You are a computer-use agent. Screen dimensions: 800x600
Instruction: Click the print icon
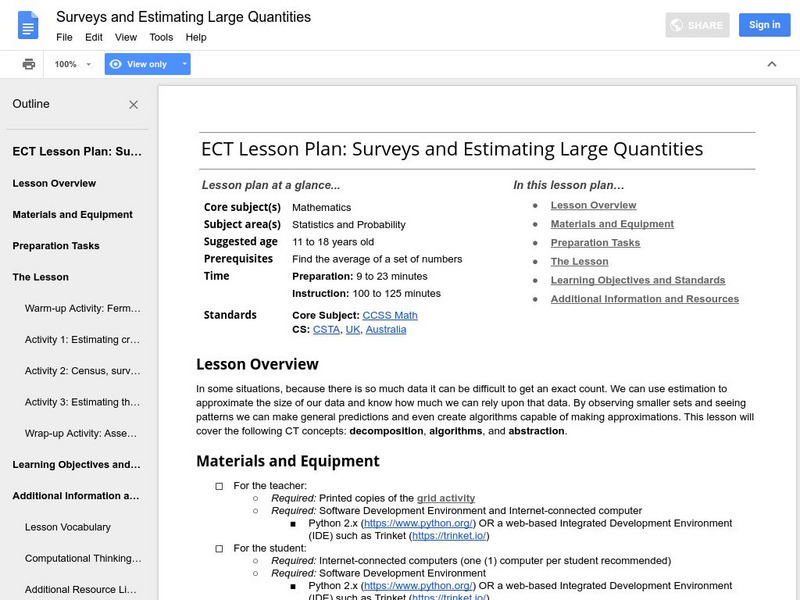click(29, 64)
